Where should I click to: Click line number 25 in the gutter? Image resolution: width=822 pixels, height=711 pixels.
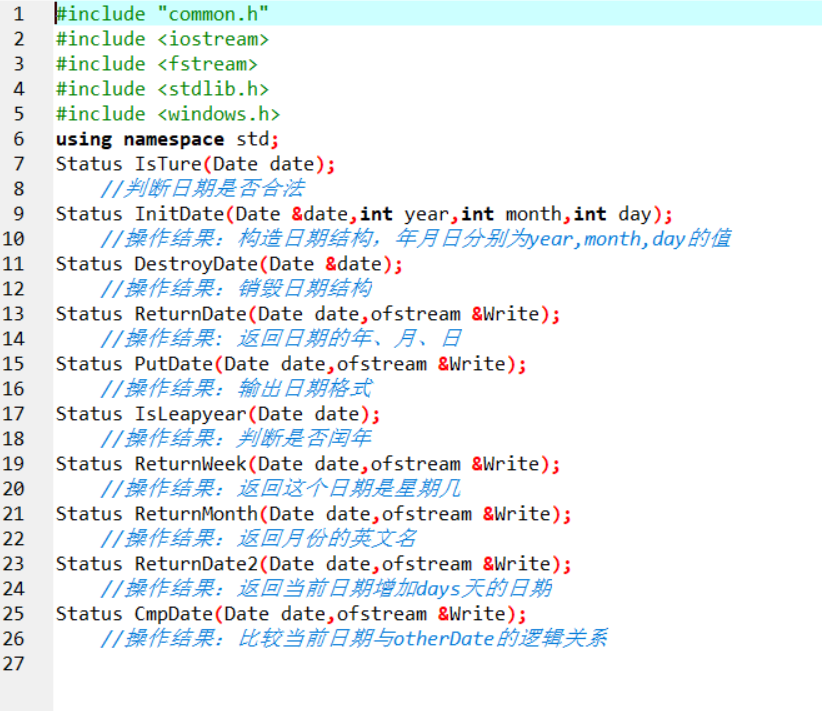coord(13,614)
